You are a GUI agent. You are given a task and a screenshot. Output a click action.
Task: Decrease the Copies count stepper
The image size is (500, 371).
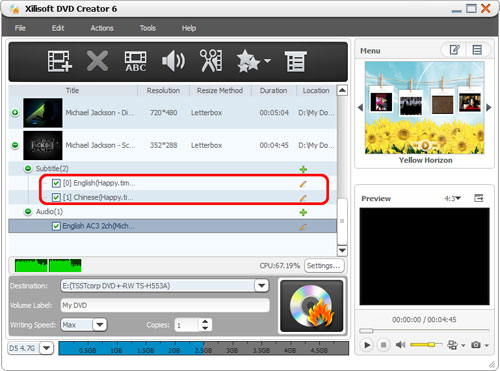pos(205,328)
